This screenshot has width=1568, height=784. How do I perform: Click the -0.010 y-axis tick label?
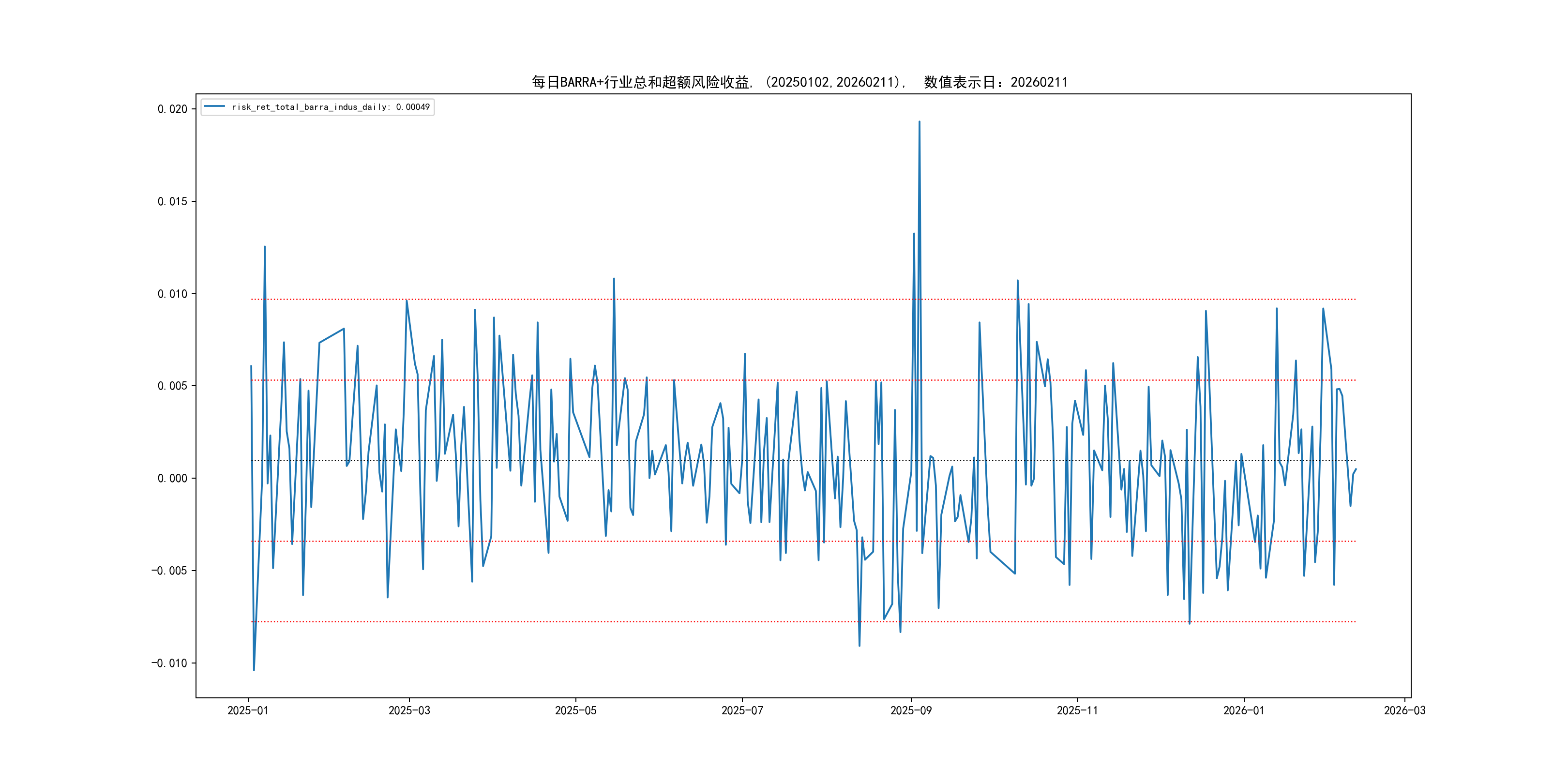(x=169, y=663)
